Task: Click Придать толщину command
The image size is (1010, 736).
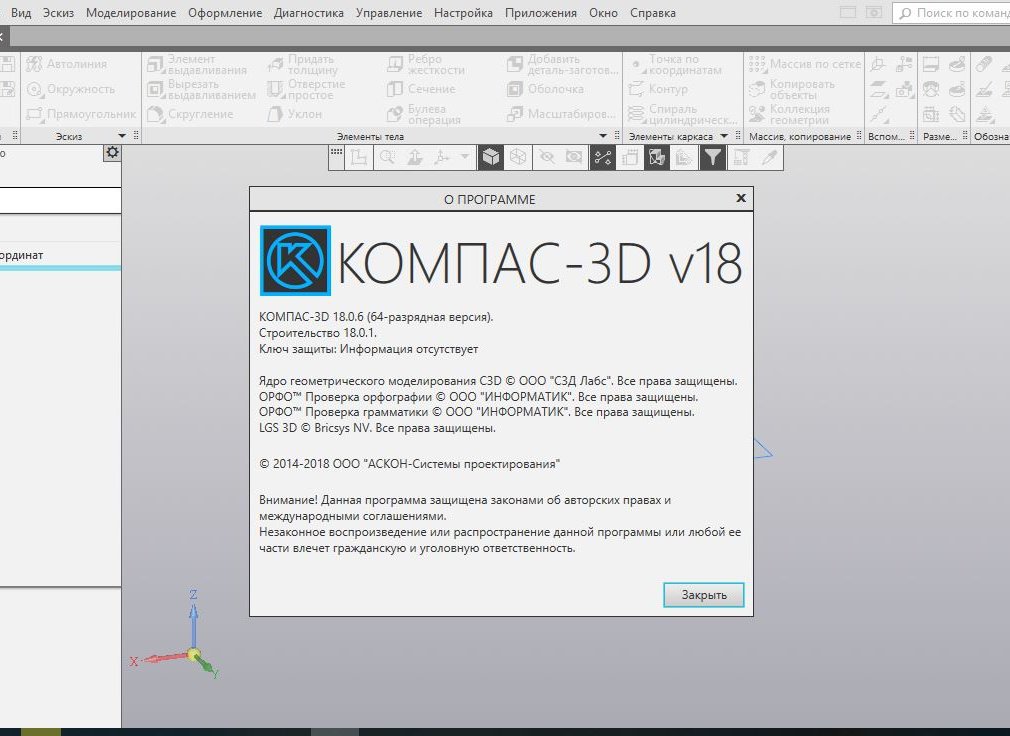Action: point(303,64)
